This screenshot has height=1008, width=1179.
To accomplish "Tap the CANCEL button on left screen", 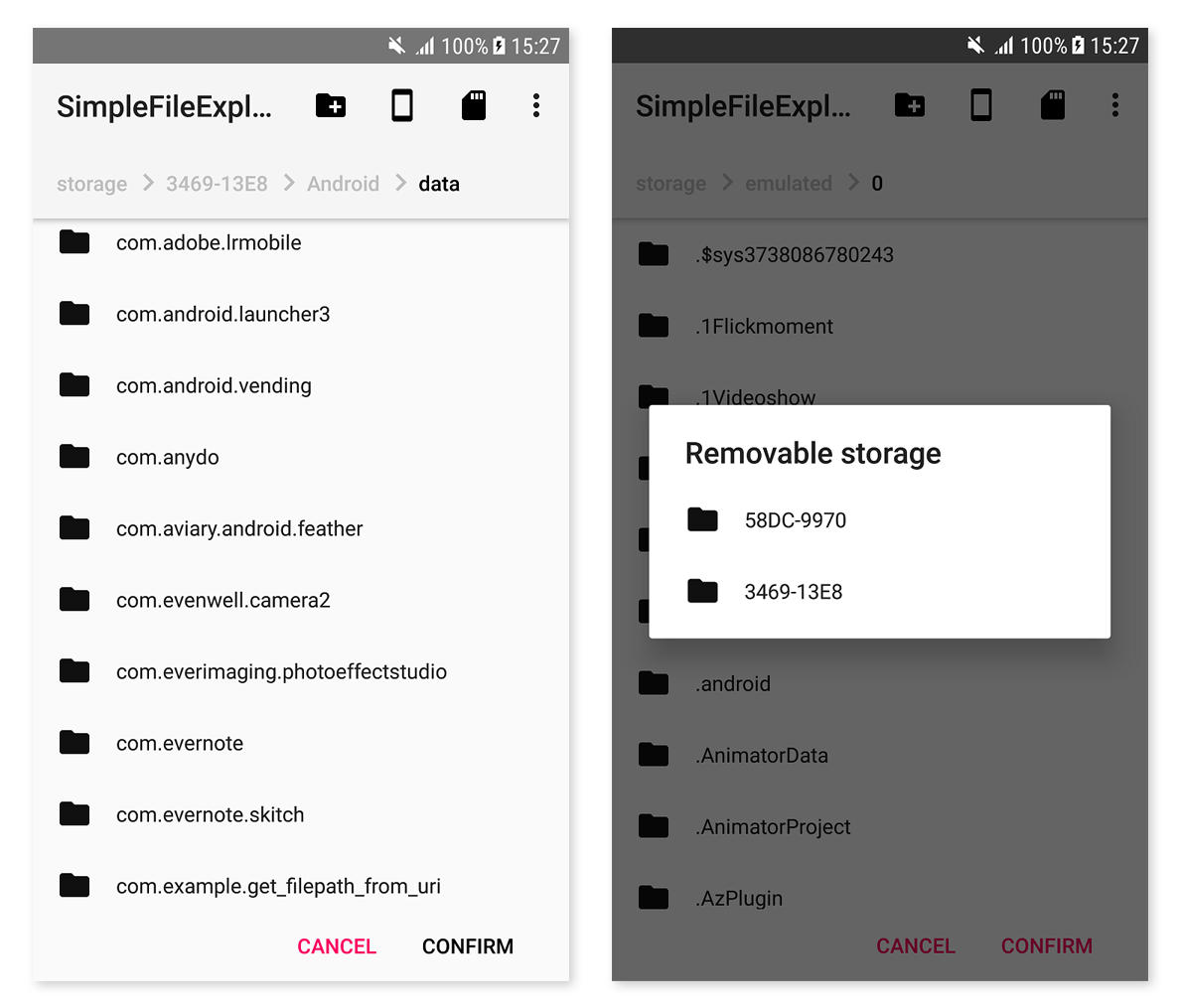I will point(337,945).
